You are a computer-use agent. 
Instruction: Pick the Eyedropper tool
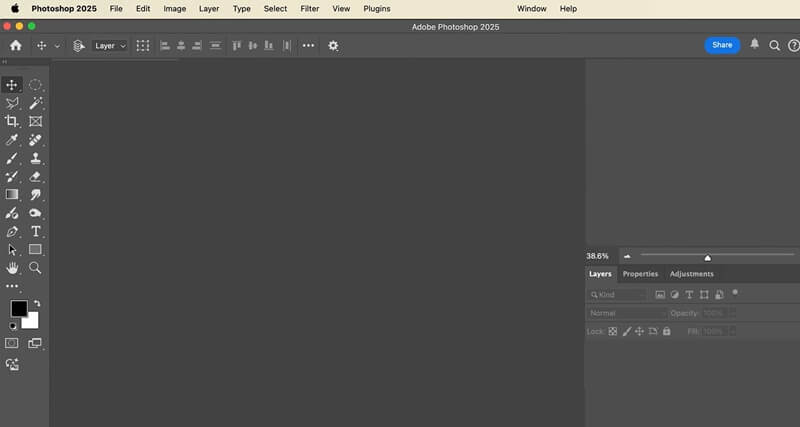click(x=12, y=140)
